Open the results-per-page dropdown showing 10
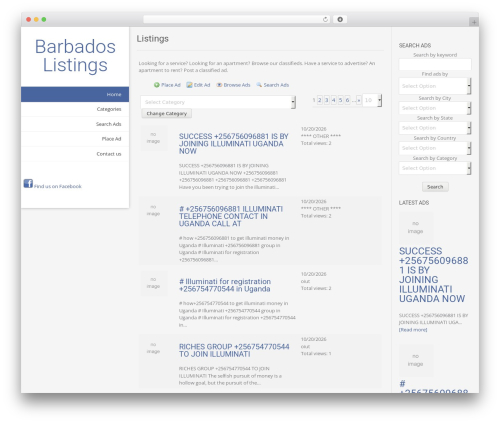Image resolution: width=500 pixels, height=423 pixels. coord(372,100)
